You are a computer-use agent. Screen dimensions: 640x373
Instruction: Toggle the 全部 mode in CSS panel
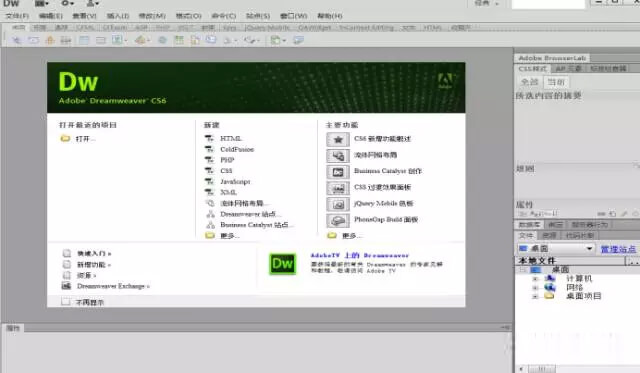click(529, 82)
